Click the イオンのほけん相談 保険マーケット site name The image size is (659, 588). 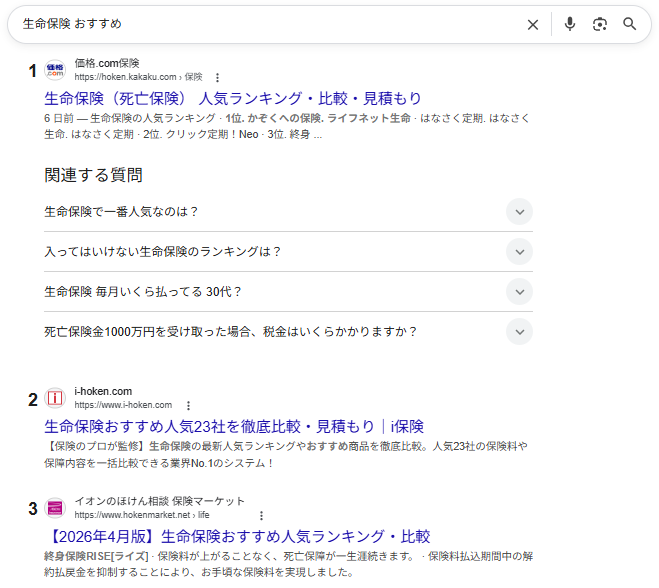[159, 501]
